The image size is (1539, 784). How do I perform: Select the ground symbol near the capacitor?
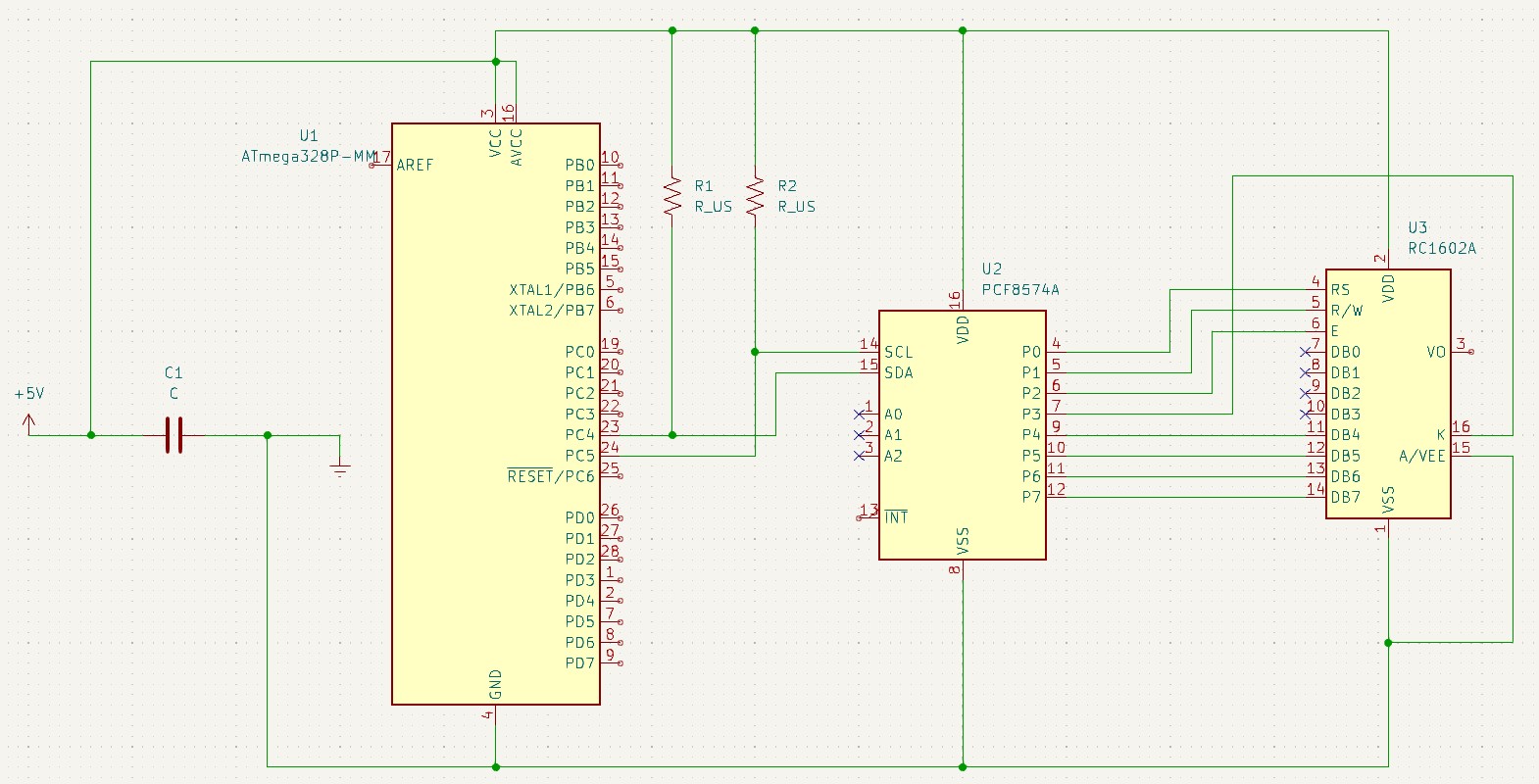coord(340,468)
